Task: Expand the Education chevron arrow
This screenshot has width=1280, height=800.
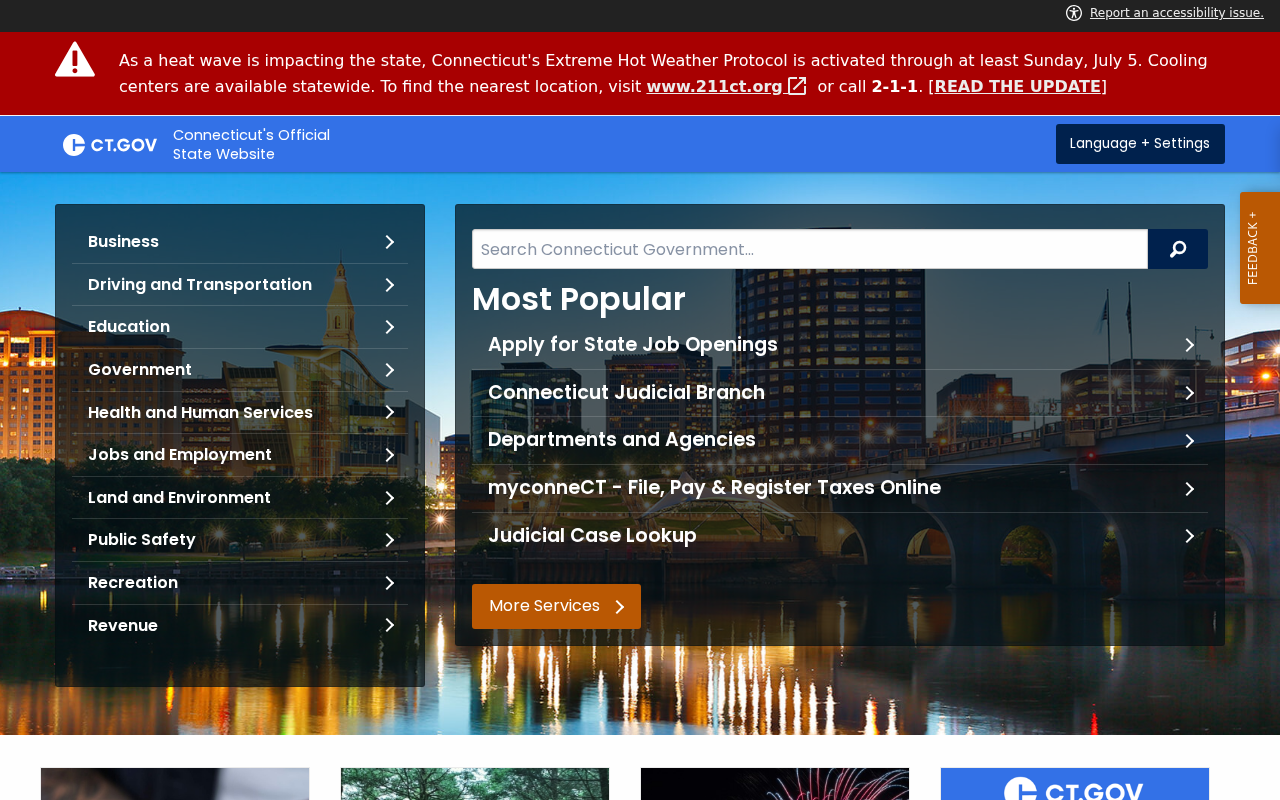Action: (390, 327)
